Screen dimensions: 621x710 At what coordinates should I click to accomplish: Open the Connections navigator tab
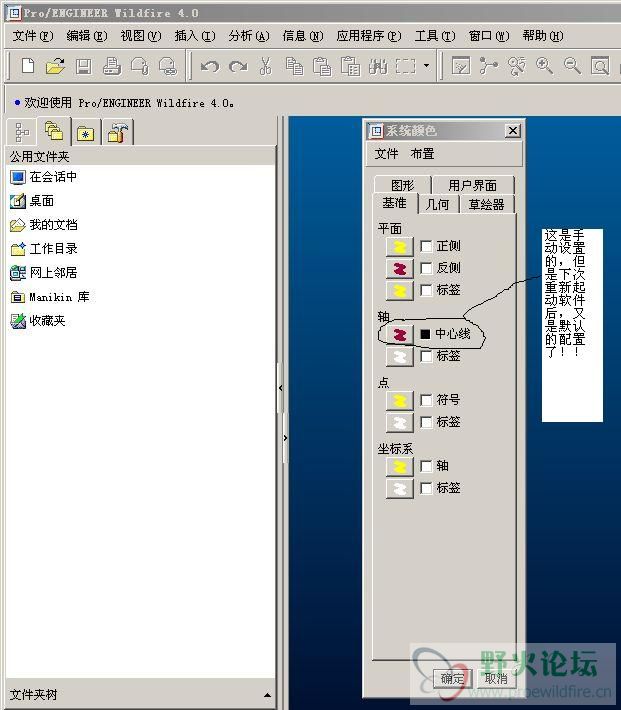117,132
